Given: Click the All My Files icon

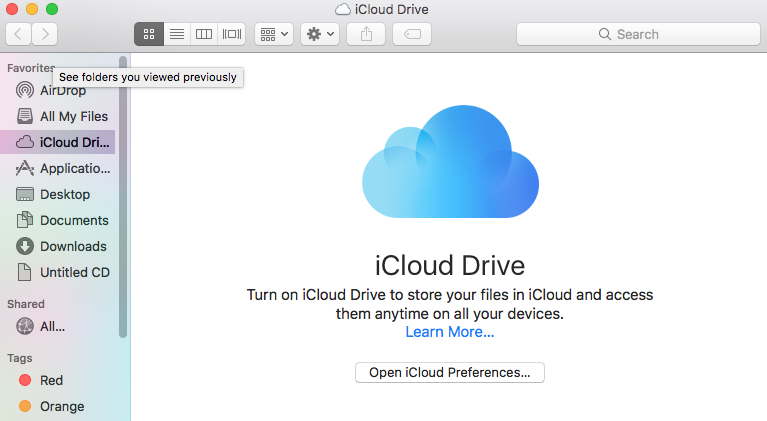Looking at the screenshot, I should pyautogui.click(x=25, y=116).
